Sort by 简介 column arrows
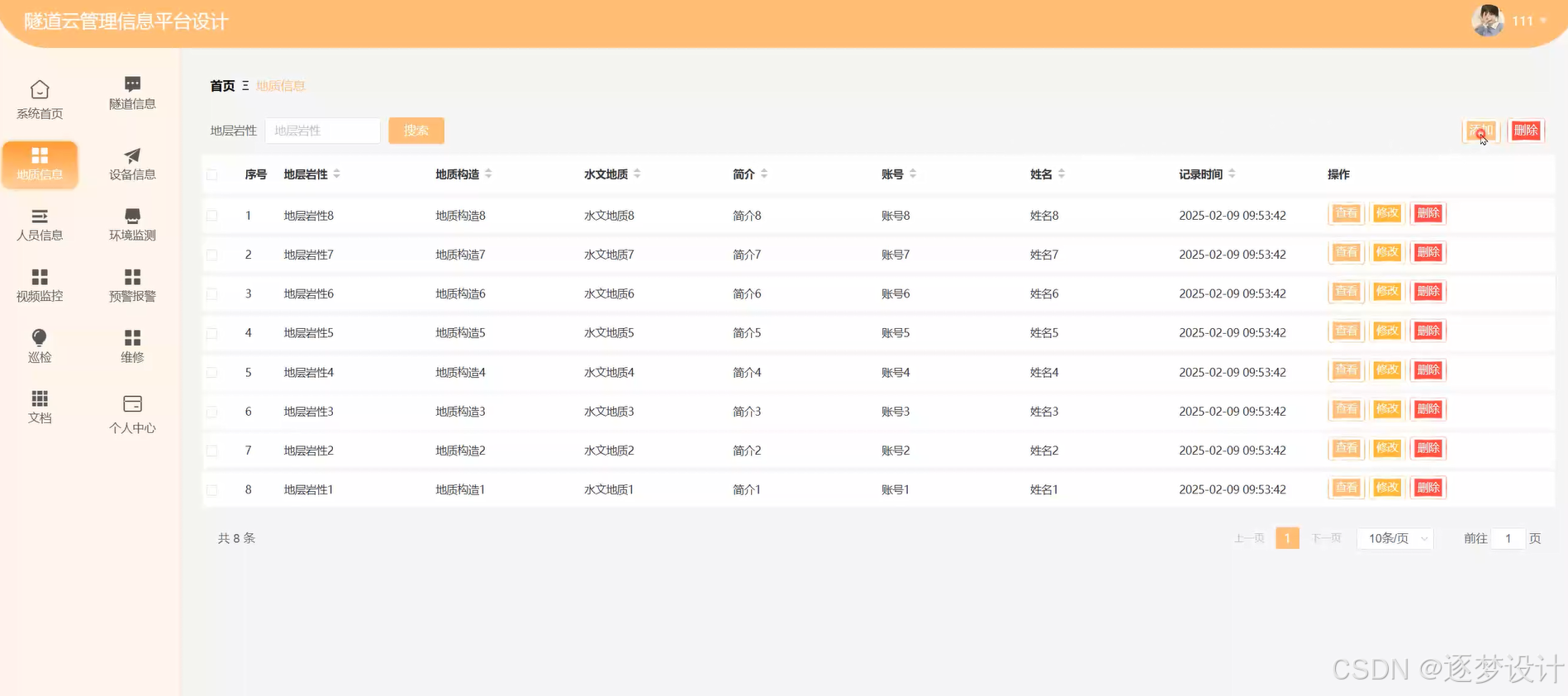 pyautogui.click(x=764, y=174)
